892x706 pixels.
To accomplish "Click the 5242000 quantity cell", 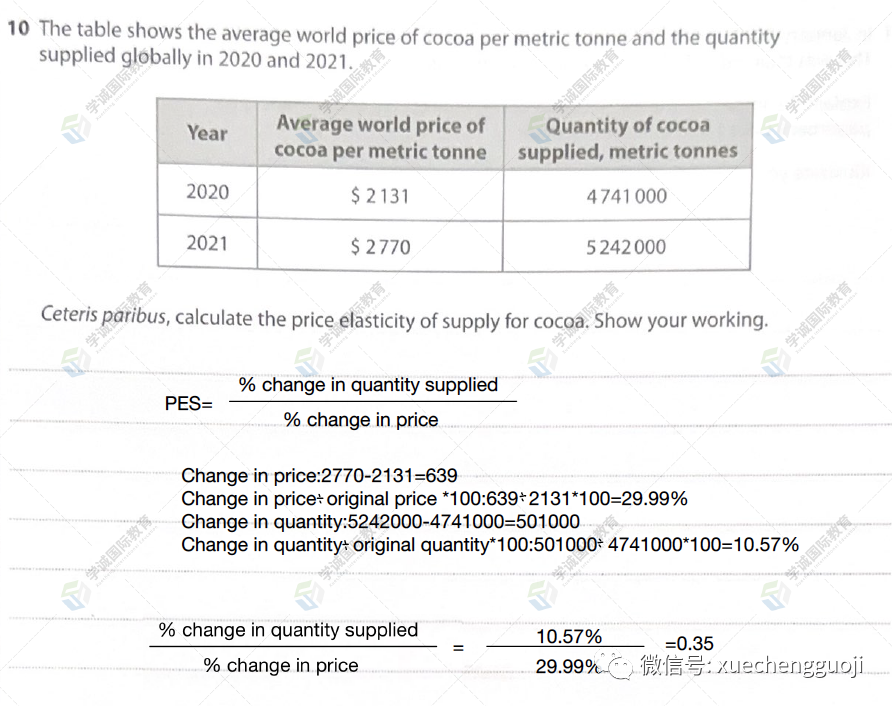I will tap(626, 246).
